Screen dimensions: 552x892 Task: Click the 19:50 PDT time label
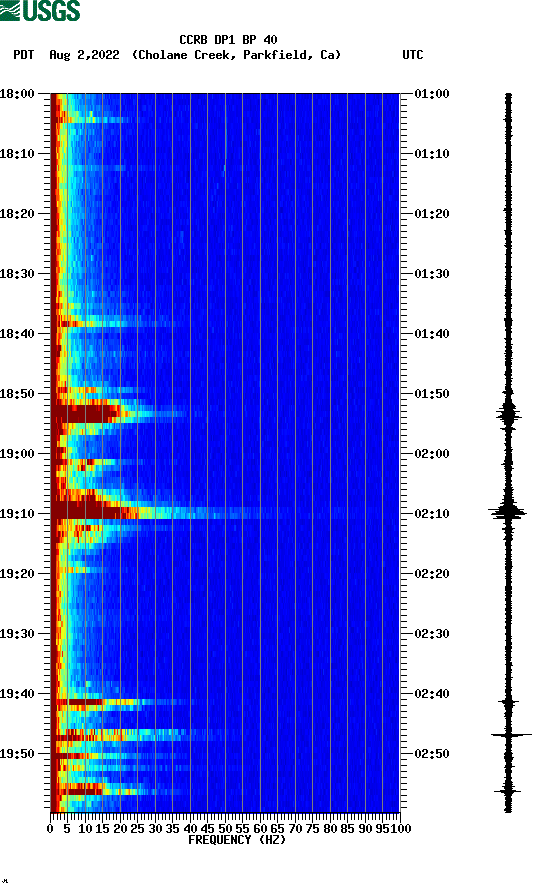pyautogui.click(x=17, y=754)
